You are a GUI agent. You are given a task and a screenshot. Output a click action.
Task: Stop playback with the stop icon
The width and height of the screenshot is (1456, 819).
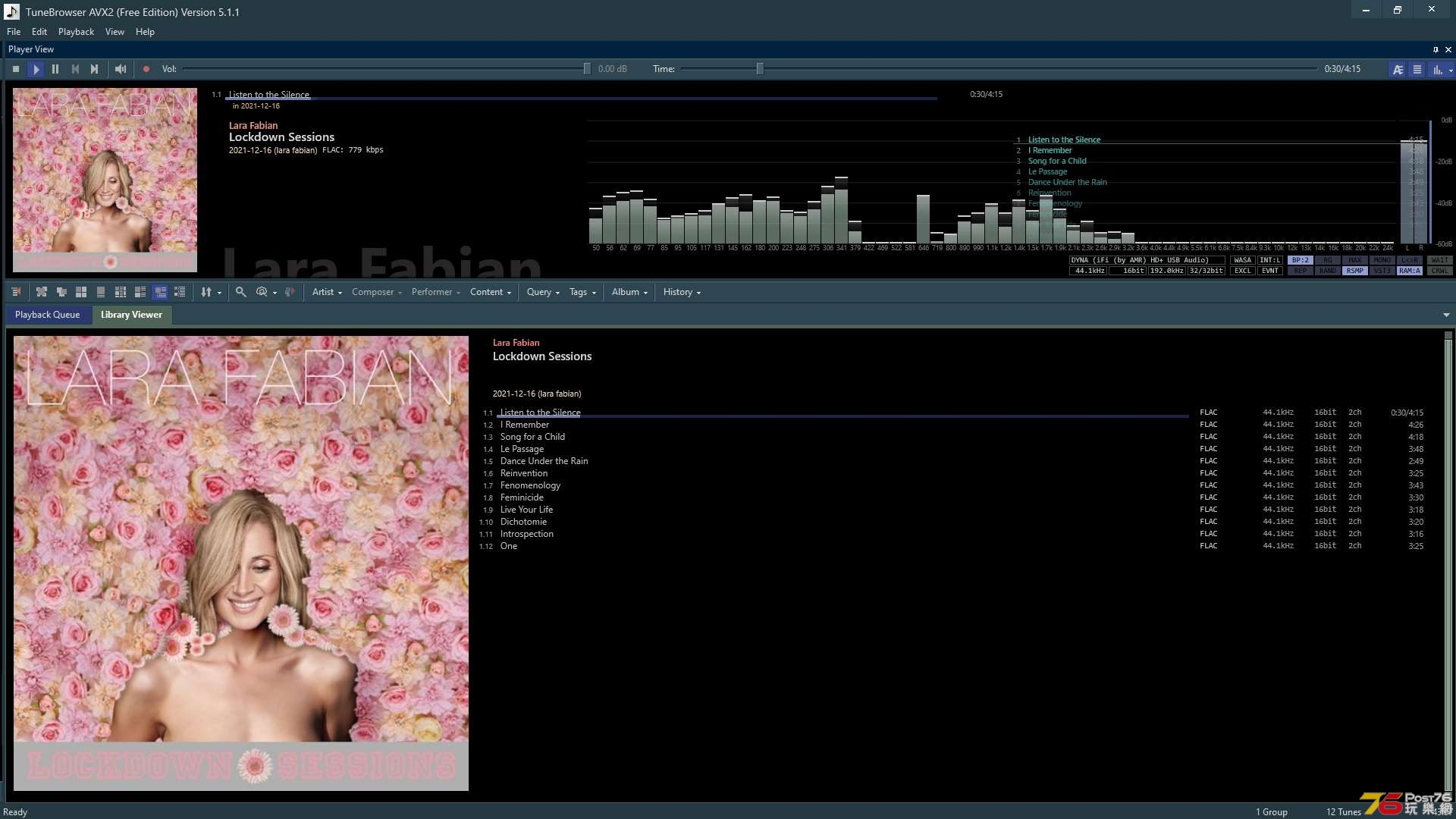pos(16,69)
